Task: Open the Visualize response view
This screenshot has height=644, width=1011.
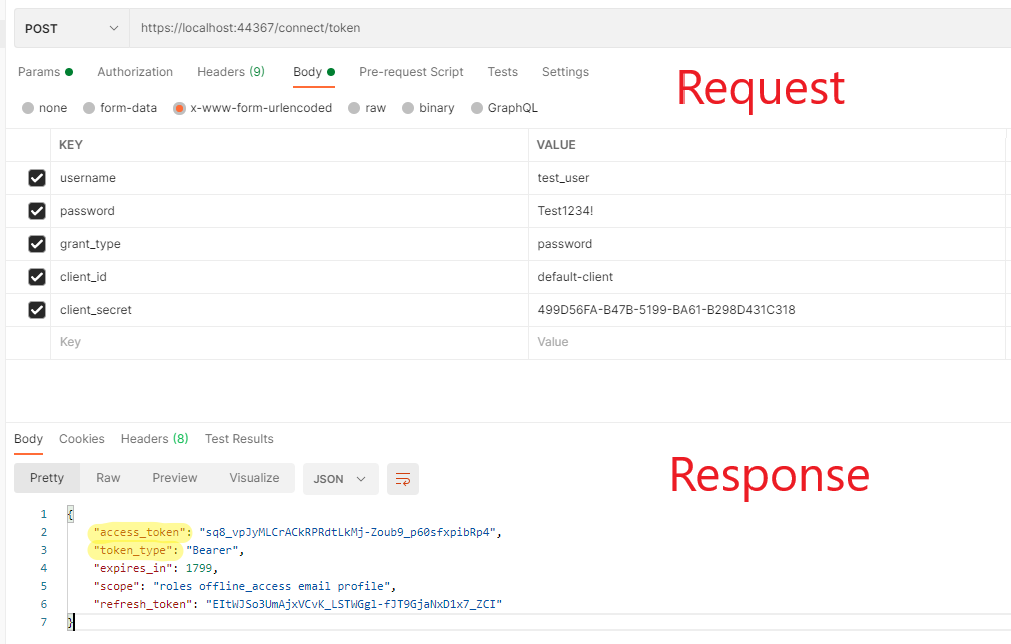Action: click(x=254, y=478)
